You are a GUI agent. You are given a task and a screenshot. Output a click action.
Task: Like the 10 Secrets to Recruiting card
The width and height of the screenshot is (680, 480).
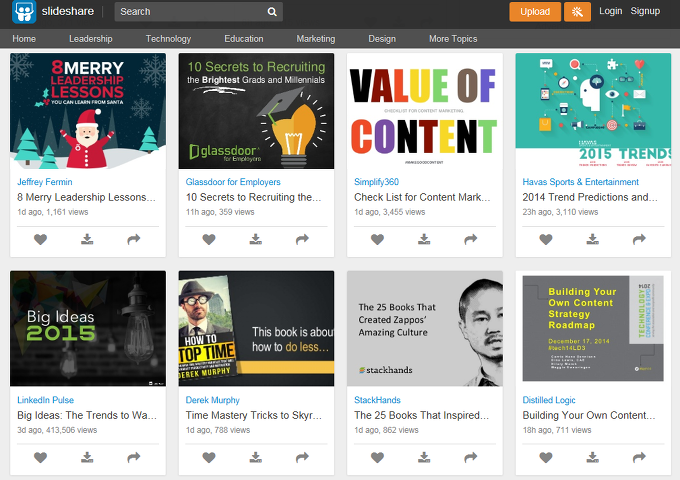[x=209, y=239]
